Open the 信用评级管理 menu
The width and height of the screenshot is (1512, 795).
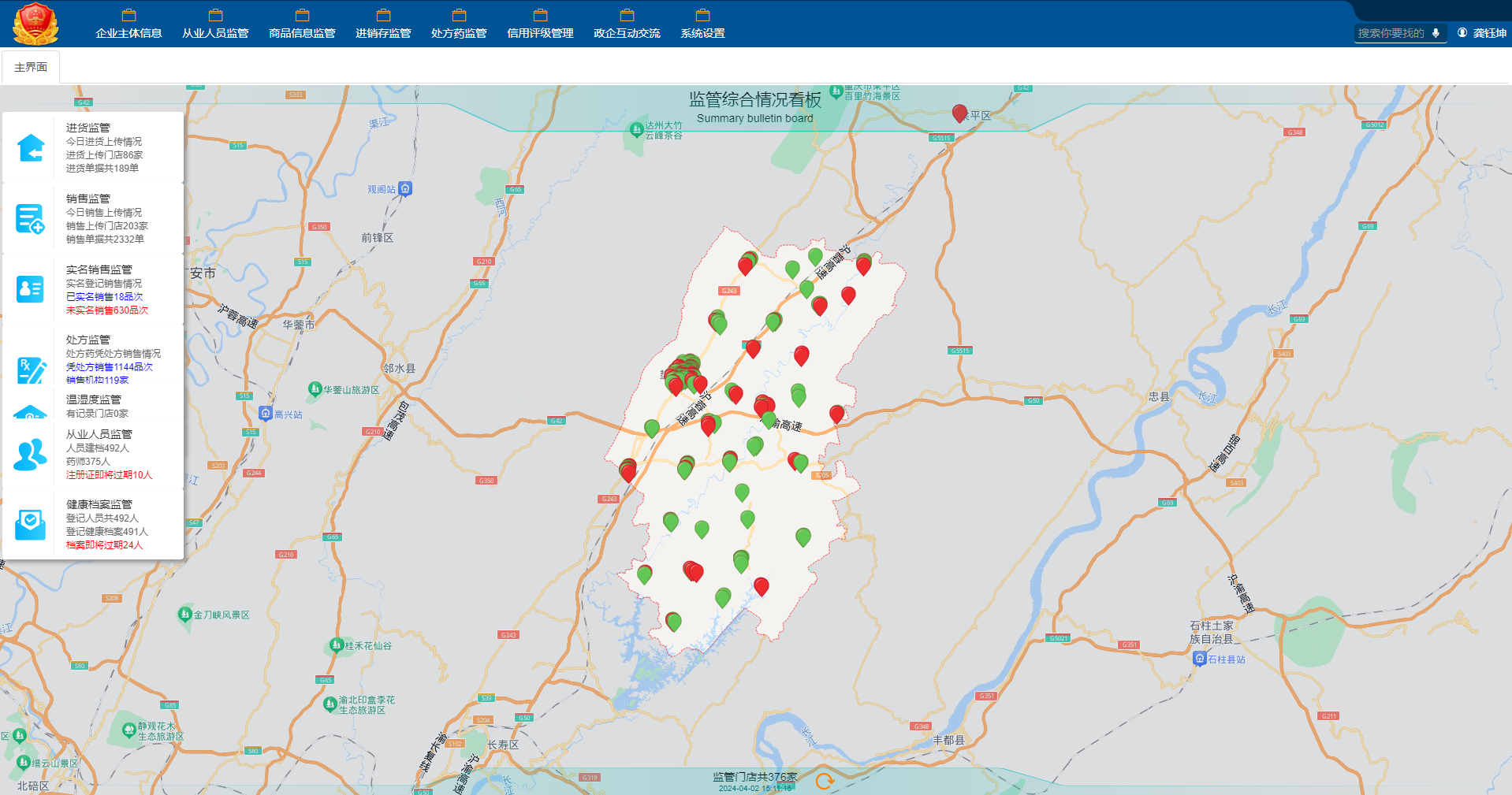tap(540, 24)
